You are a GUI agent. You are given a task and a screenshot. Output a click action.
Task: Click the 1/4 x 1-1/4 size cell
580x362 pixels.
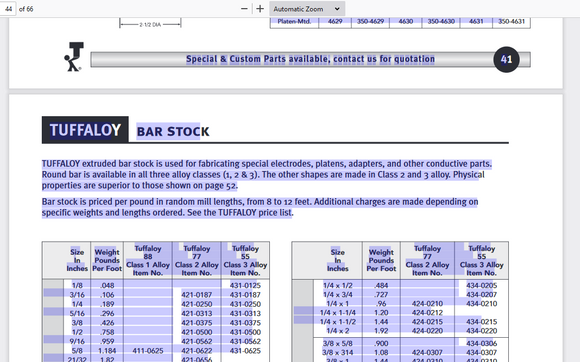tap(337, 312)
